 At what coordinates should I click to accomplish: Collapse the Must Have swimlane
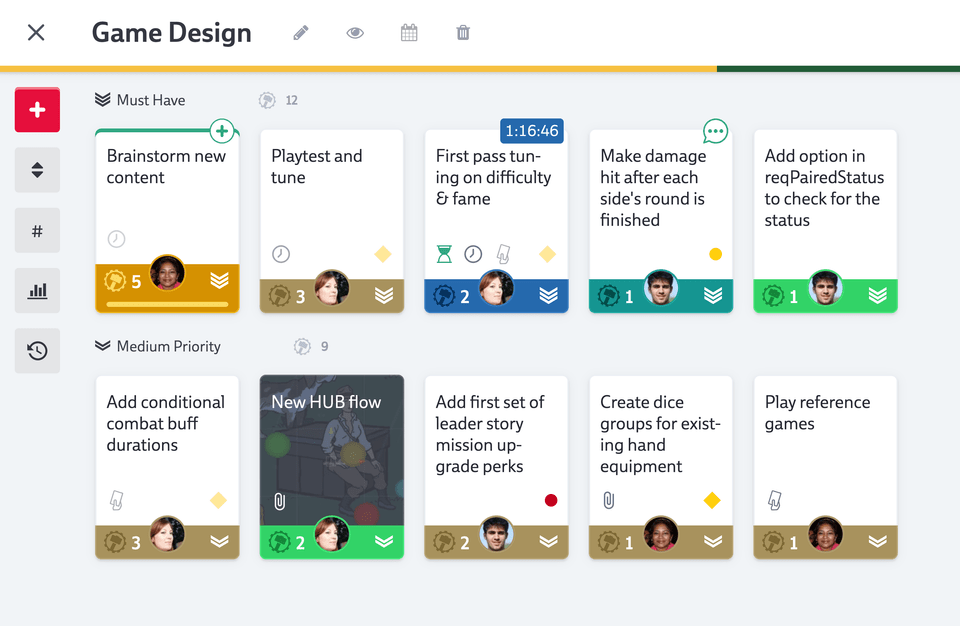click(103, 100)
